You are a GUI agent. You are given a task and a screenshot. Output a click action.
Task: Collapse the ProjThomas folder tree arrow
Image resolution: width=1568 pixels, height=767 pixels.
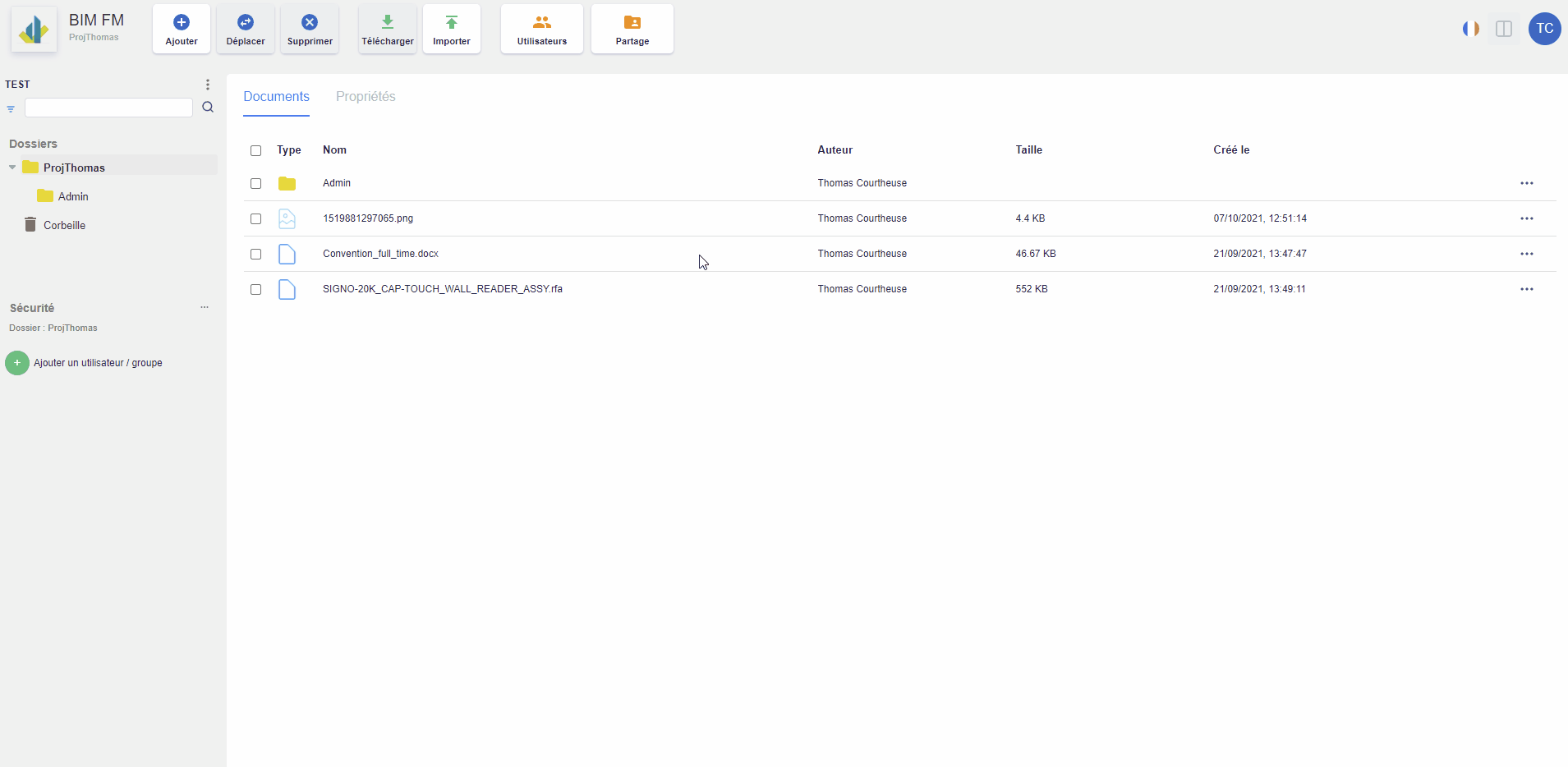(x=12, y=168)
